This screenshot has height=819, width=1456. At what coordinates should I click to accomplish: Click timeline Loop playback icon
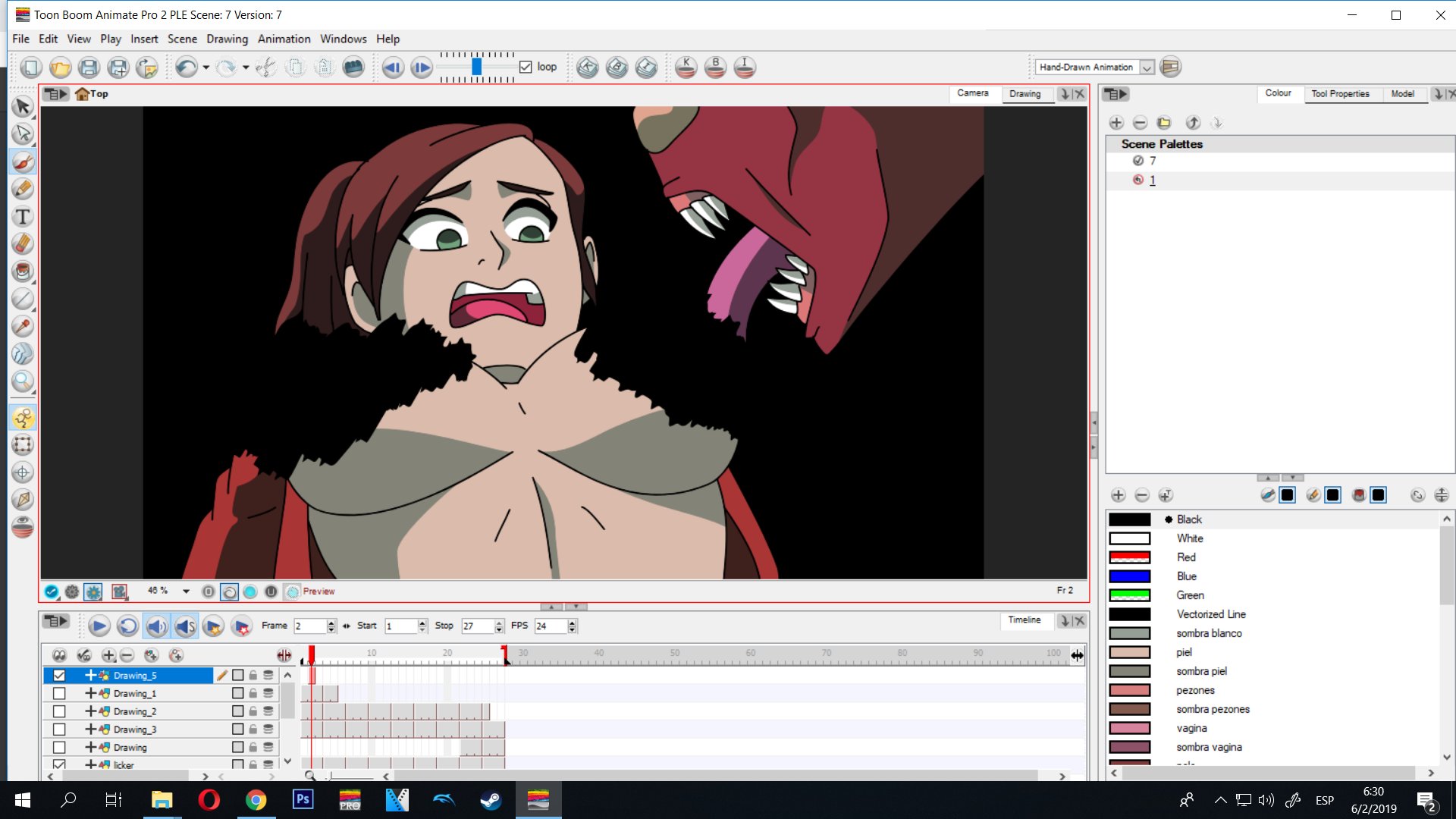click(127, 626)
